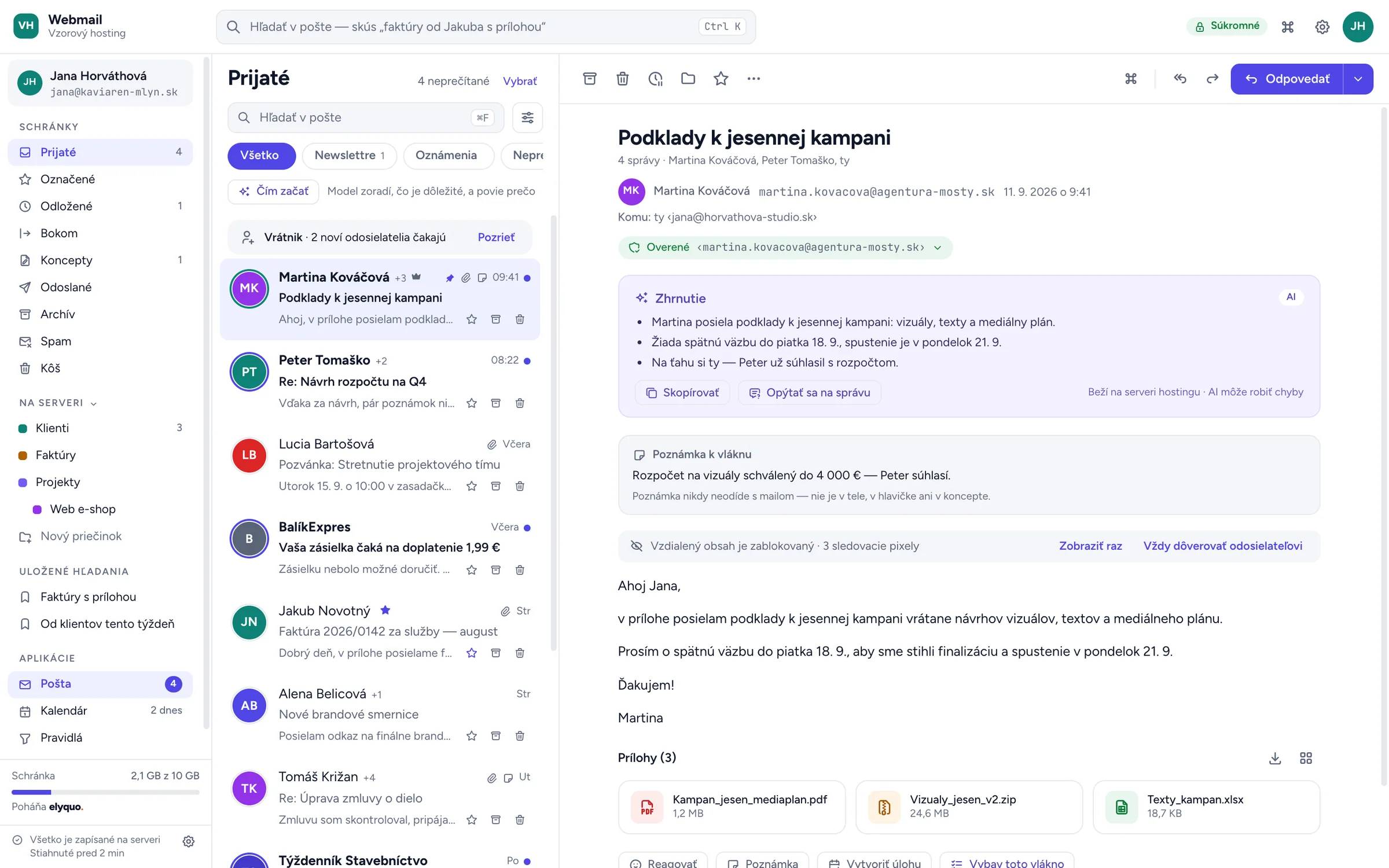Click Skopírovať in the summary card
Screen dimensions: 1389x868
[x=682, y=392]
